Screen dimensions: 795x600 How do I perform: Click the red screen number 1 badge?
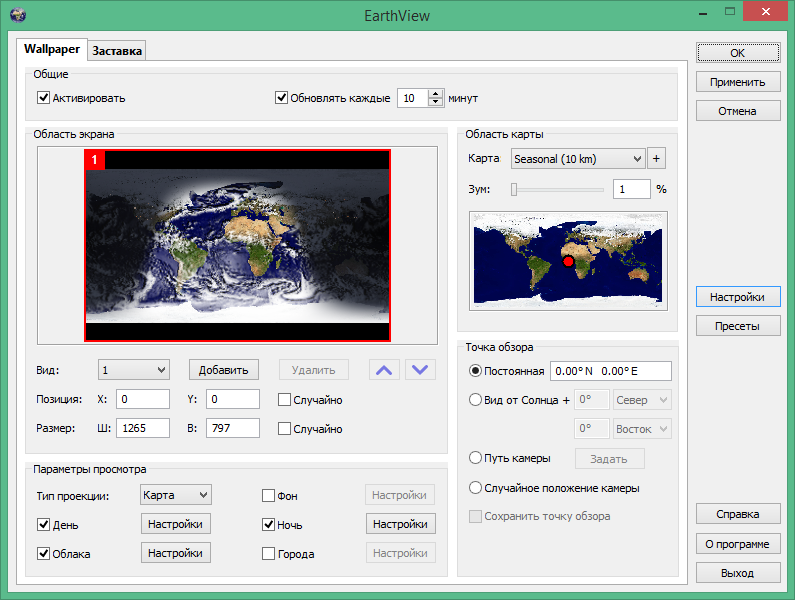(x=95, y=159)
